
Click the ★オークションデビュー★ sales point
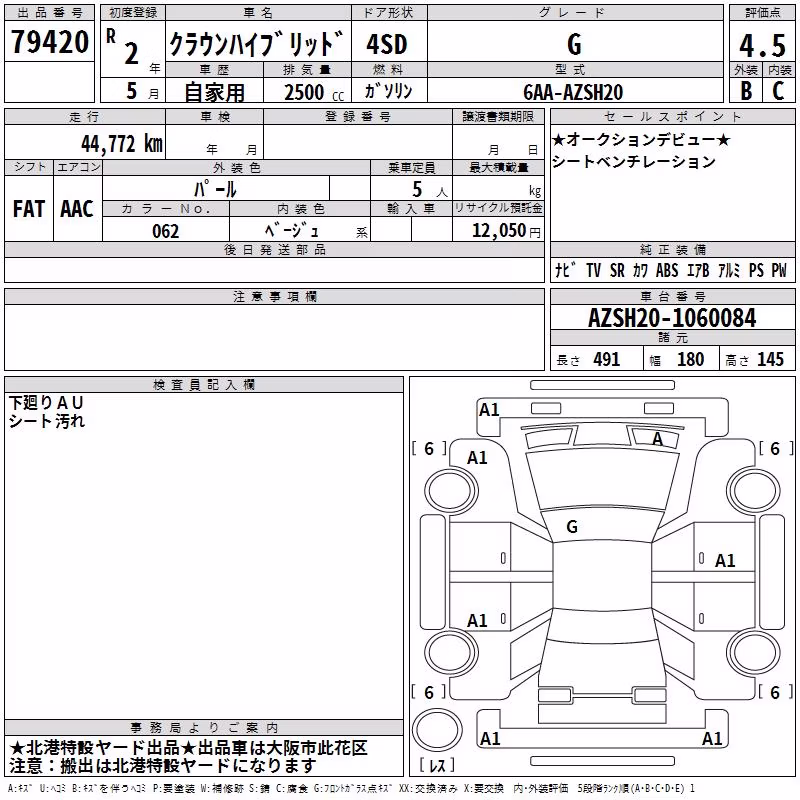click(641, 139)
